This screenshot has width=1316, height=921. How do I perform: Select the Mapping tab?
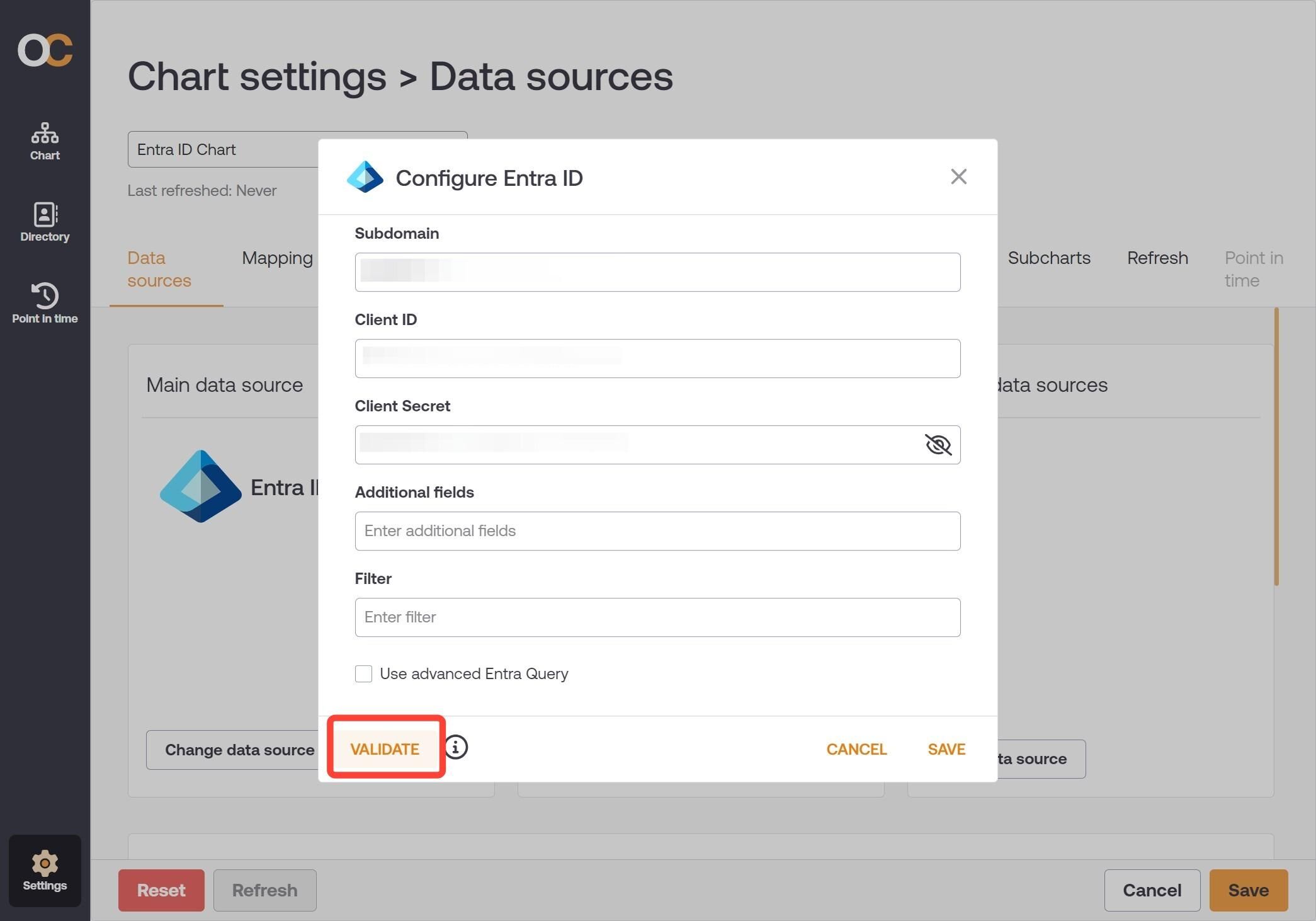tap(277, 258)
